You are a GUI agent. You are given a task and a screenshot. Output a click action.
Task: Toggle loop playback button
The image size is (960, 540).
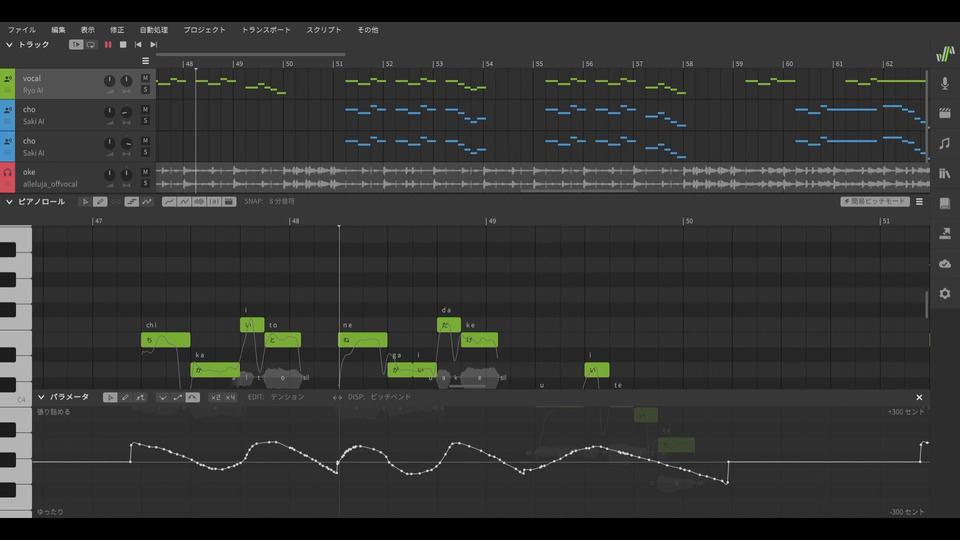click(x=91, y=45)
